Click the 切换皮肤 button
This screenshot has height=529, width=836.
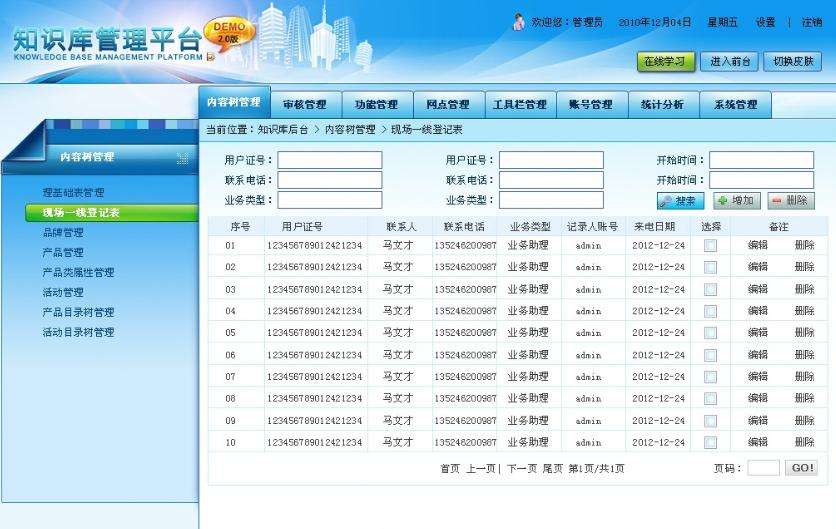(793, 62)
